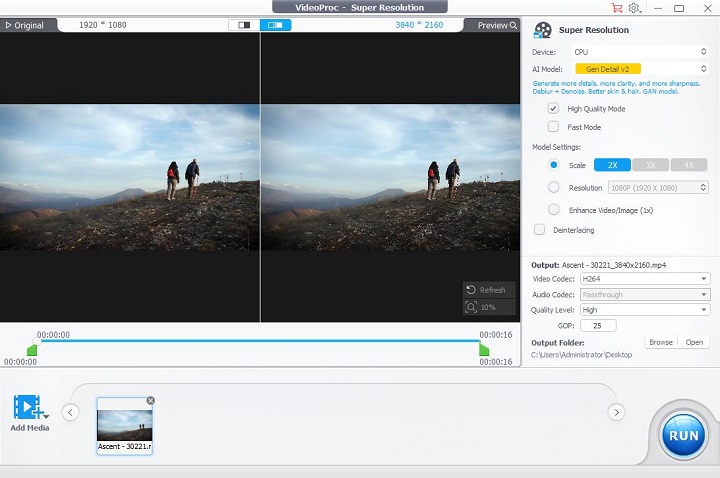Click the 10% zoom button
Screen dimensions: 720x478
tap(489, 307)
